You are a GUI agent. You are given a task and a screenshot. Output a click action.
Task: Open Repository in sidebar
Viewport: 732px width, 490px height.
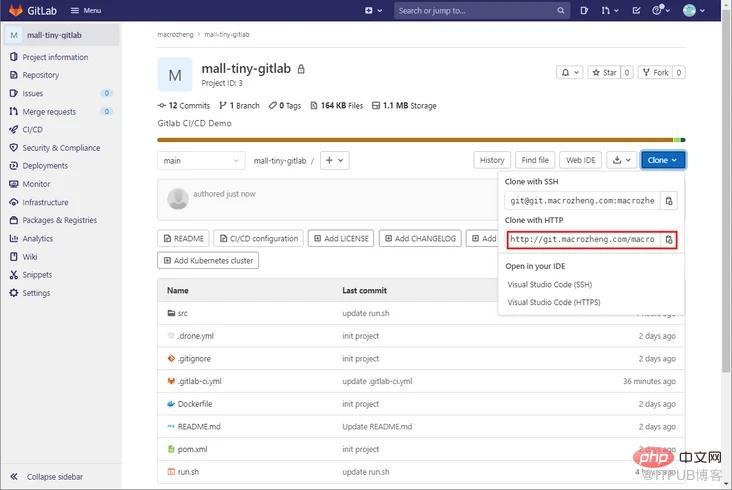(x=41, y=75)
